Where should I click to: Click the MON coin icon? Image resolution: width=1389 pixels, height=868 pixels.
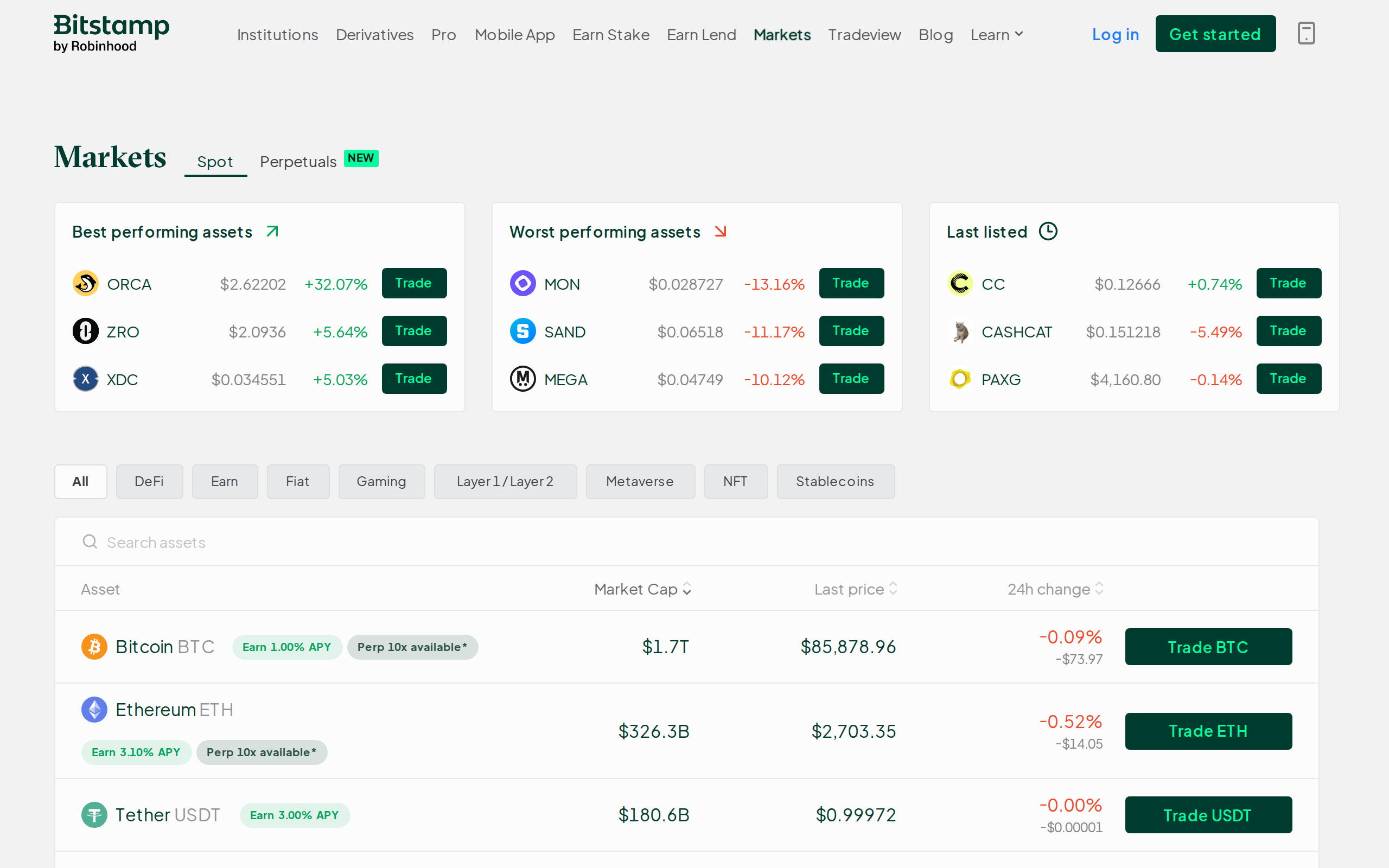(x=523, y=284)
